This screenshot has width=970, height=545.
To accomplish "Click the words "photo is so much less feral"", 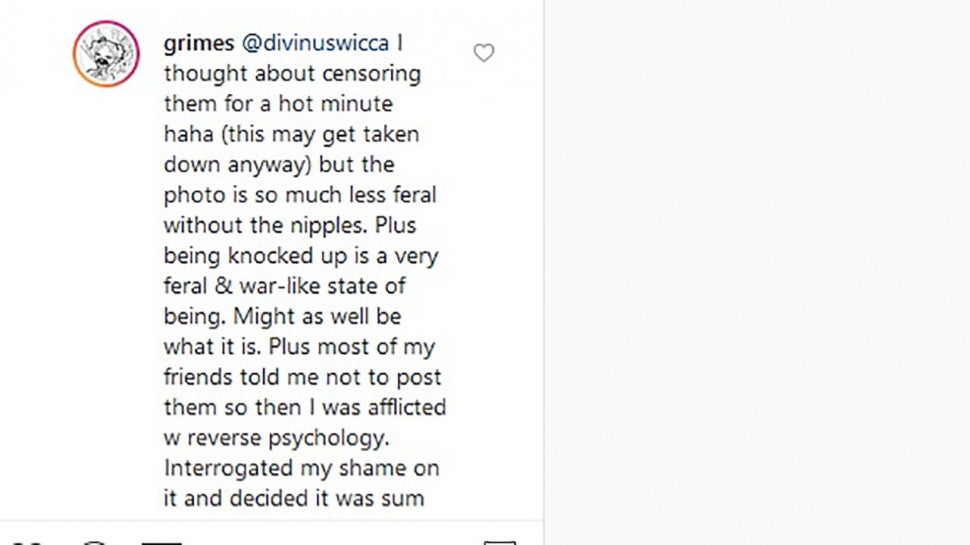I will pos(300,195).
